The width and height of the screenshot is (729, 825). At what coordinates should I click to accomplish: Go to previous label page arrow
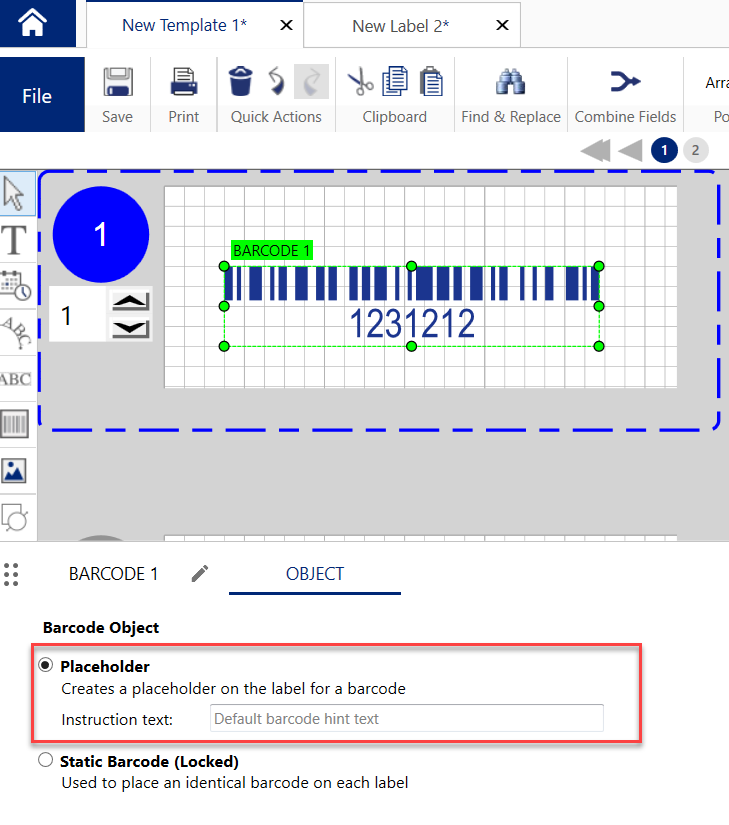click(x=630, y=150)
